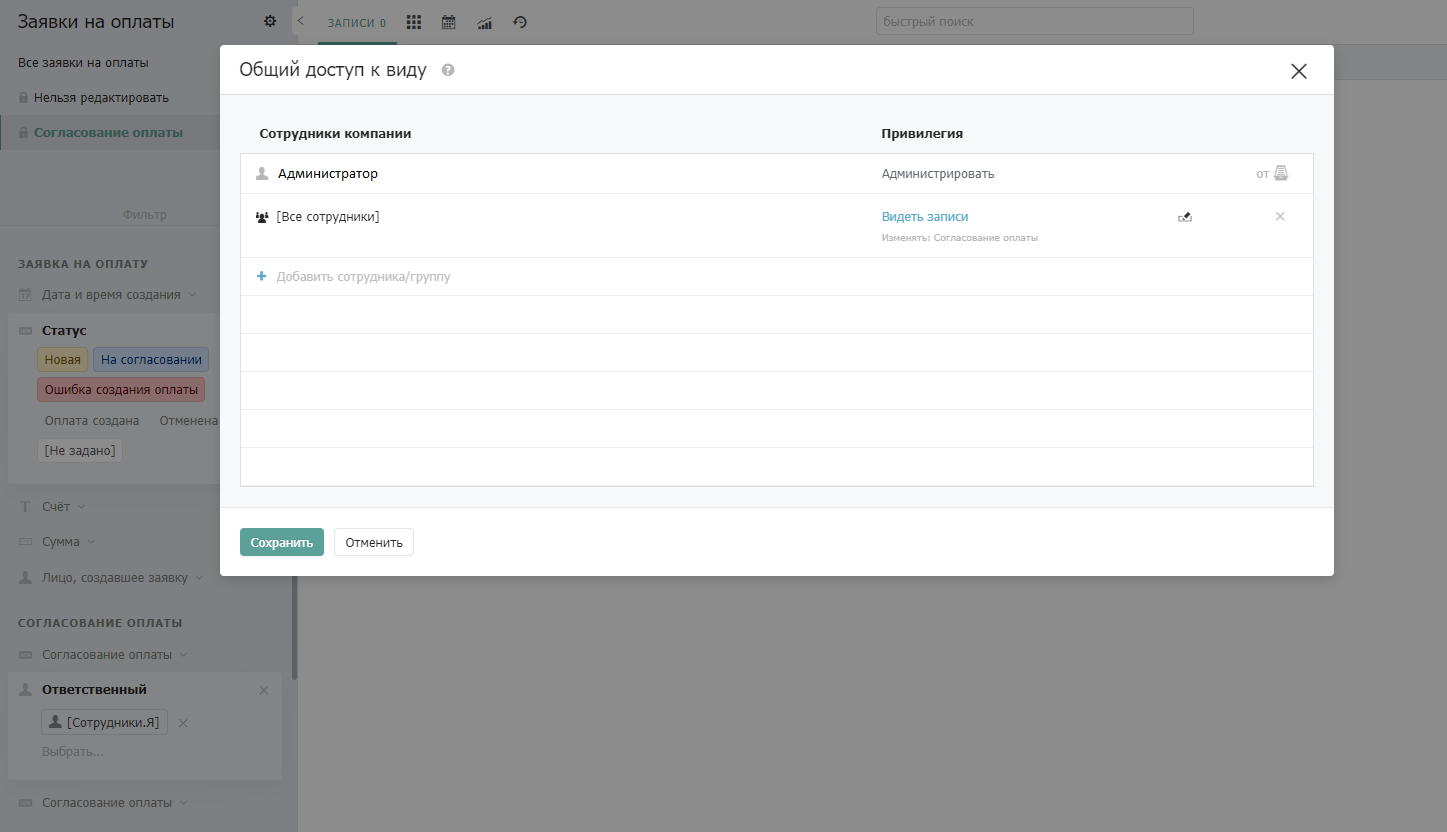Viewport: 1447px width, 832px height.
Task: Toggle the На согласовании status tag
Action: [x=151, y=360]
